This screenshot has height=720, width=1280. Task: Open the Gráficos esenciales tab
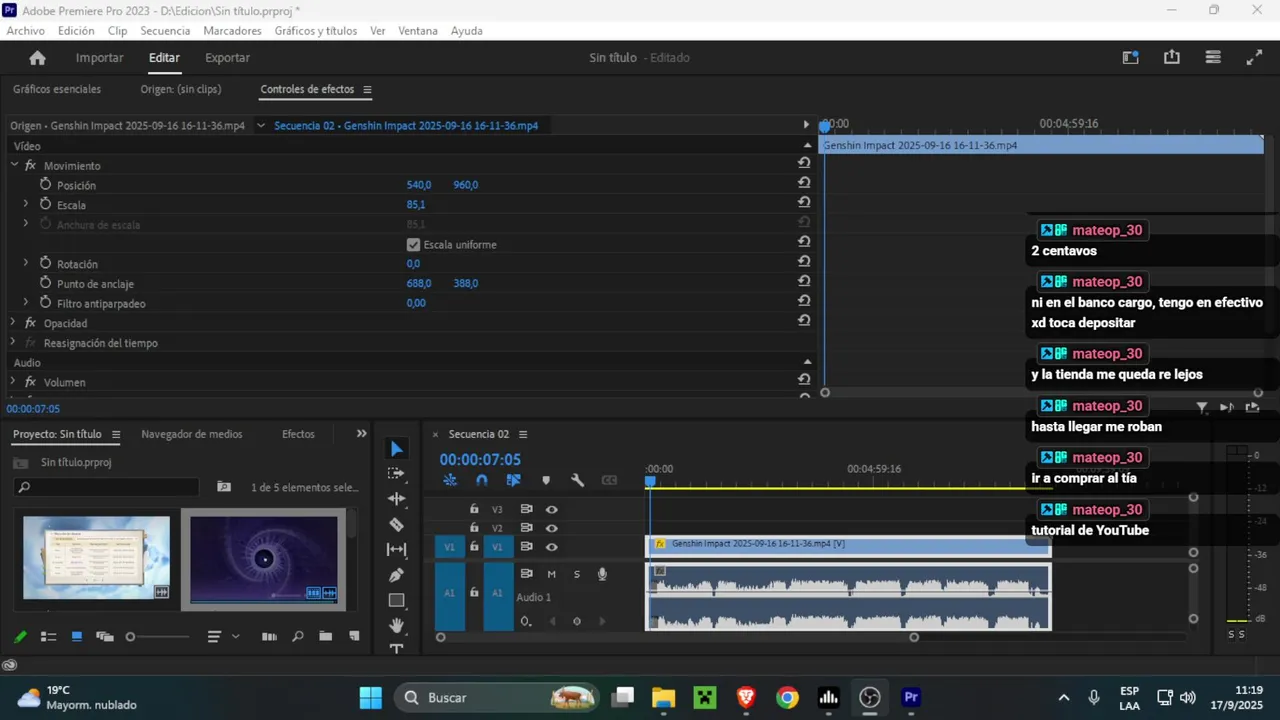[57, 89]
